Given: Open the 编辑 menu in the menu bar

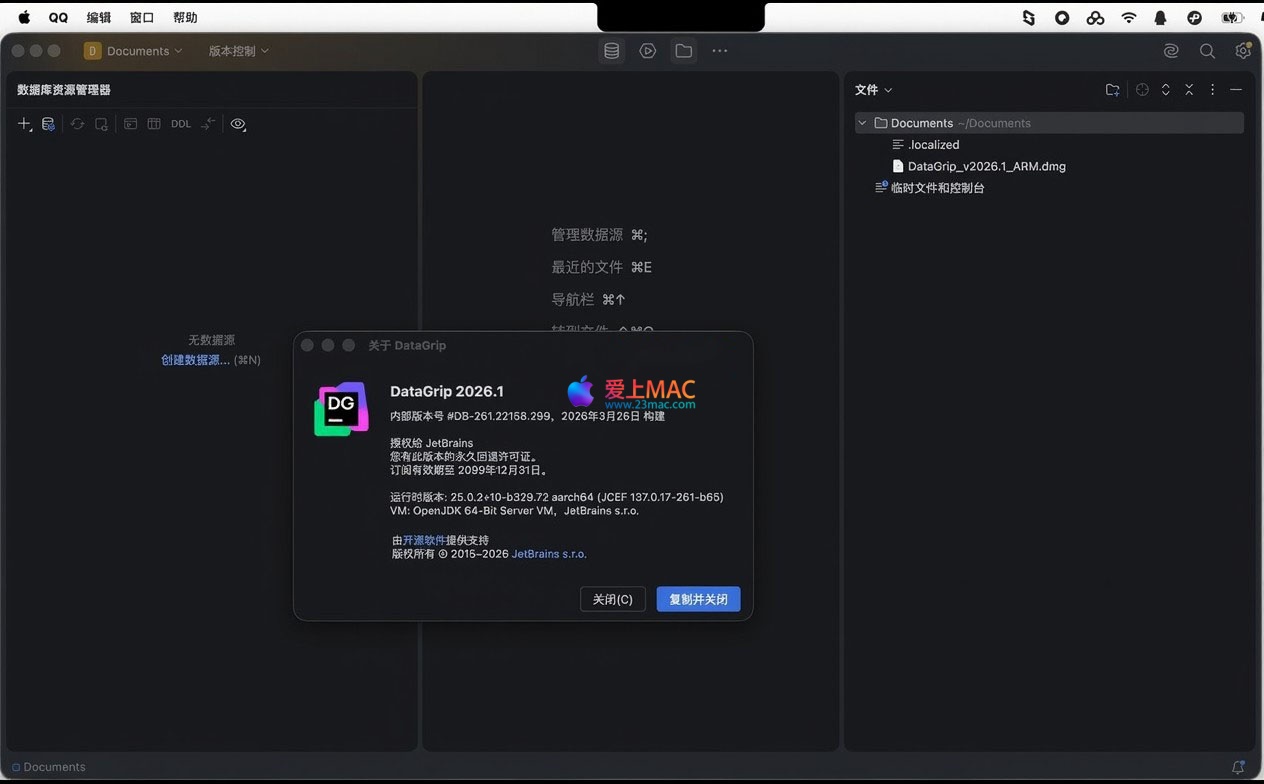Looking at the screenshot, I should (x=99, y=17).
